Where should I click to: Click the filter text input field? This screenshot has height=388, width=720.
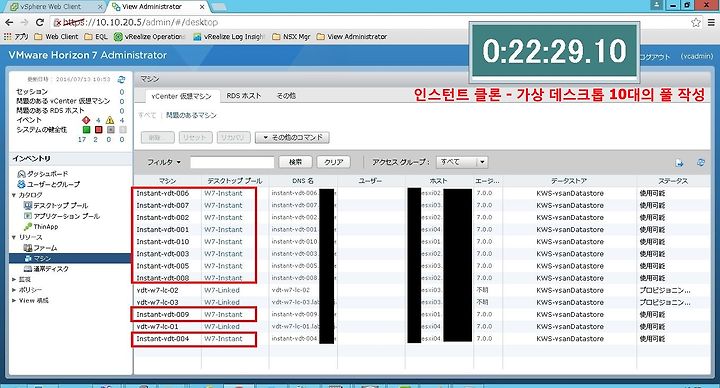point(232,162)
